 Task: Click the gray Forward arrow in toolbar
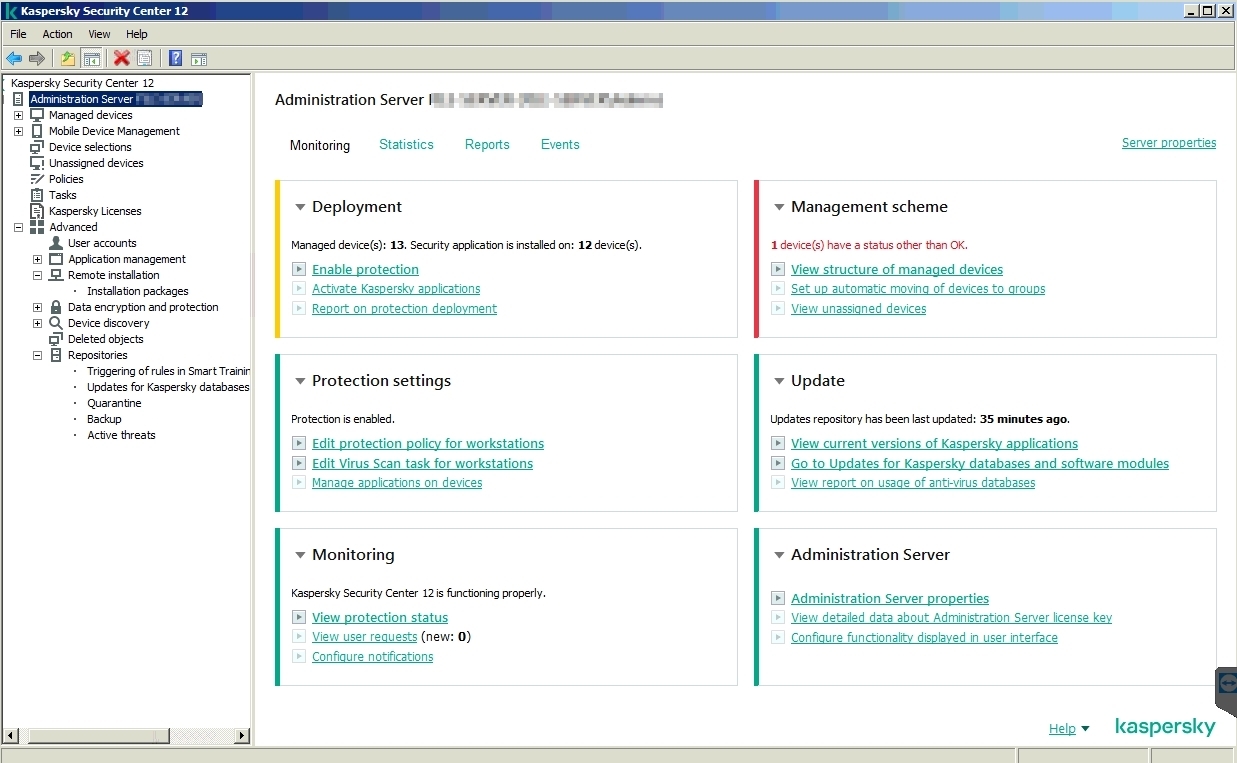pos(37,59)
